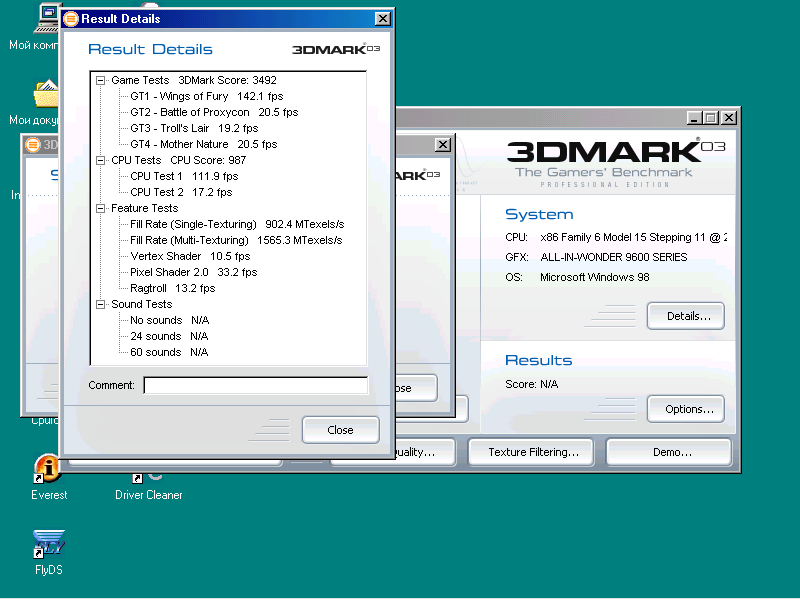Viewport: 800px width, 600px height.
Task: Collapse the Sound Tests tree node
Action: click(101, 304)
